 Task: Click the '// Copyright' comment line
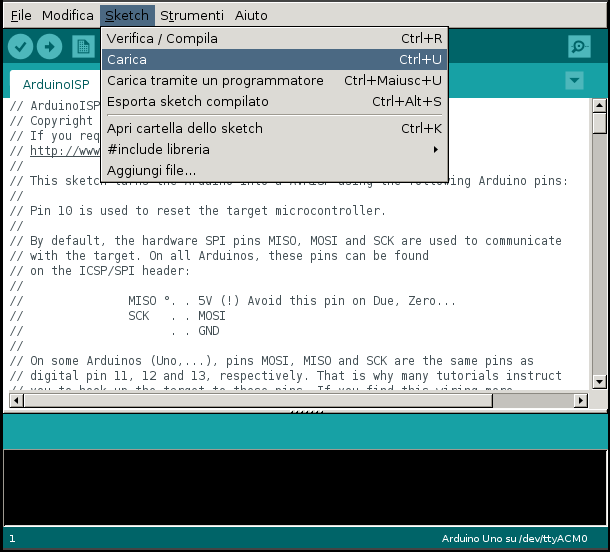coord(51,121)
